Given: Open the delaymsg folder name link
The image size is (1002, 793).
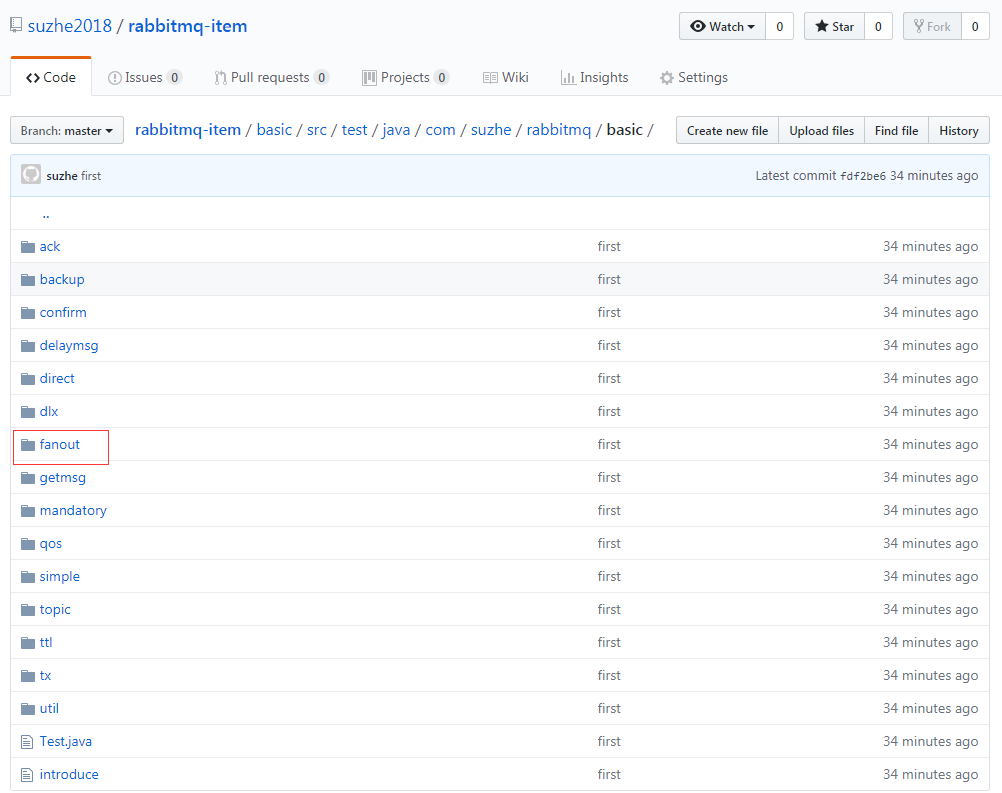Looking at the screenshot, I should [x=69, y=346].
